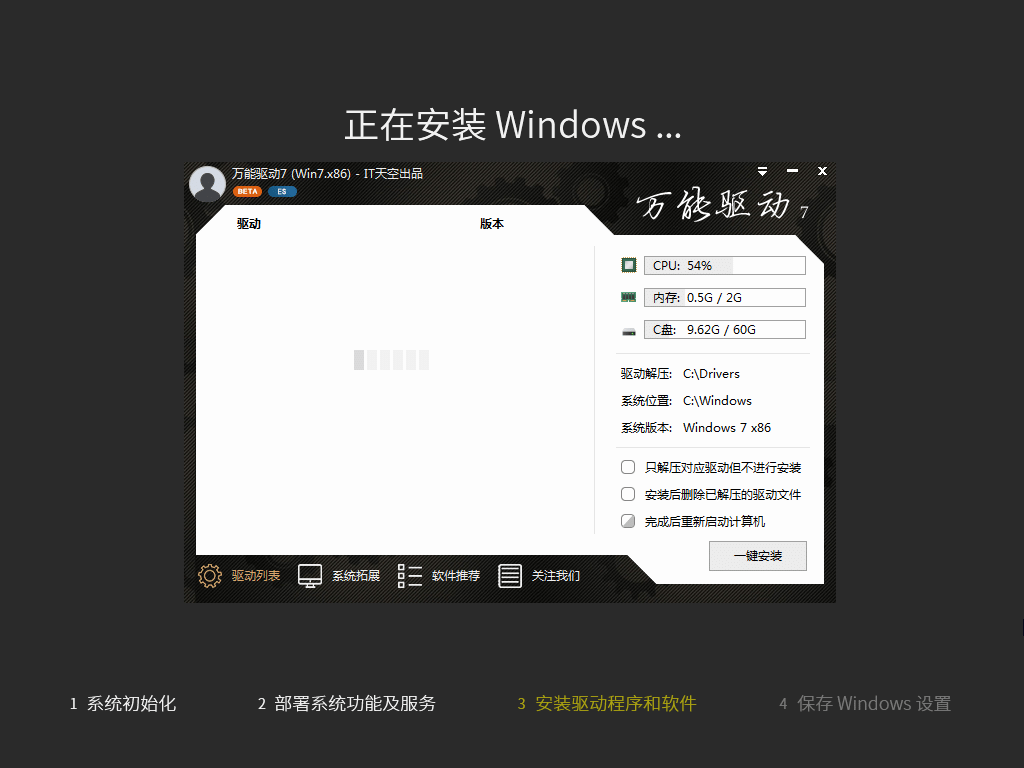Enable 只解压对应驱动但不进行安装 checkbox
This screenshot has width=1024, height=768.
628,467
